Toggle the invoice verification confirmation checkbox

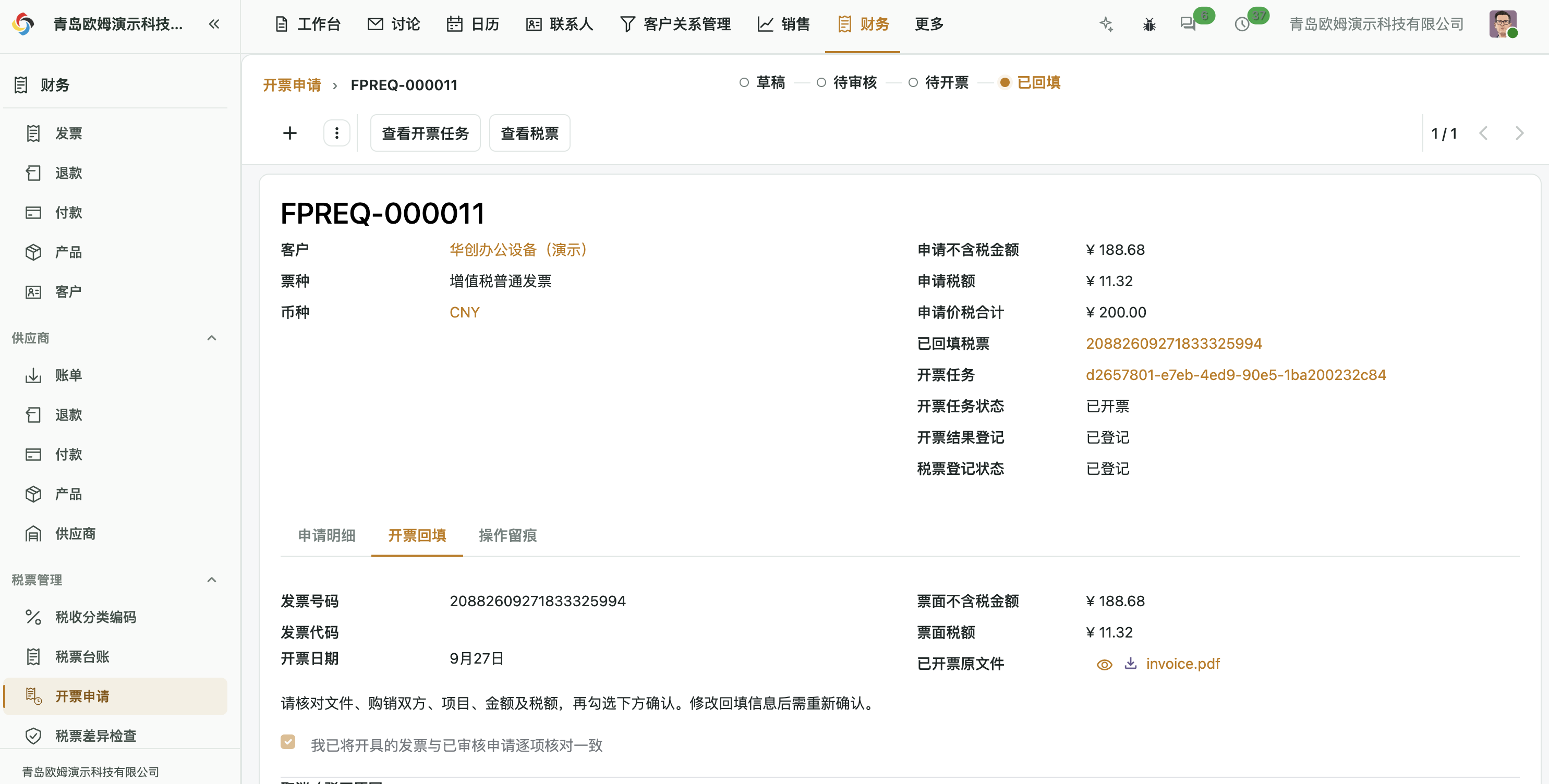[288, 742]
